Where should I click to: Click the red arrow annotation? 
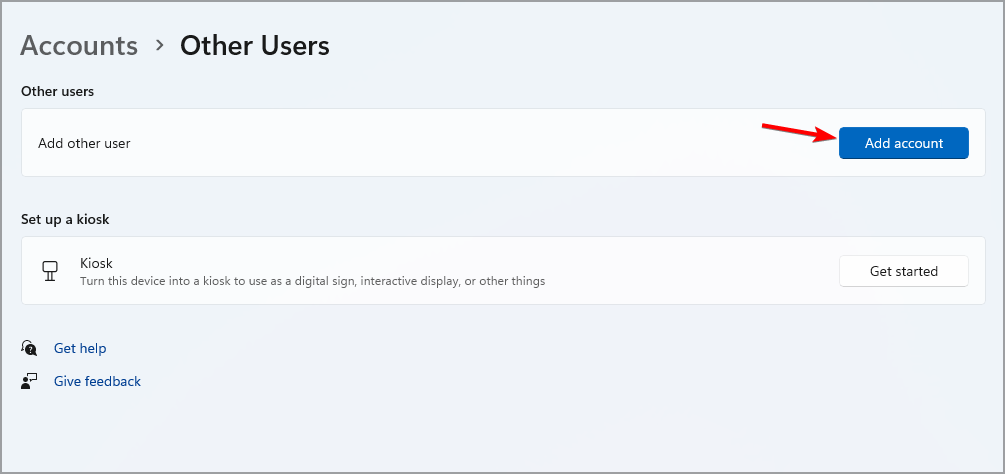[799, 132]
